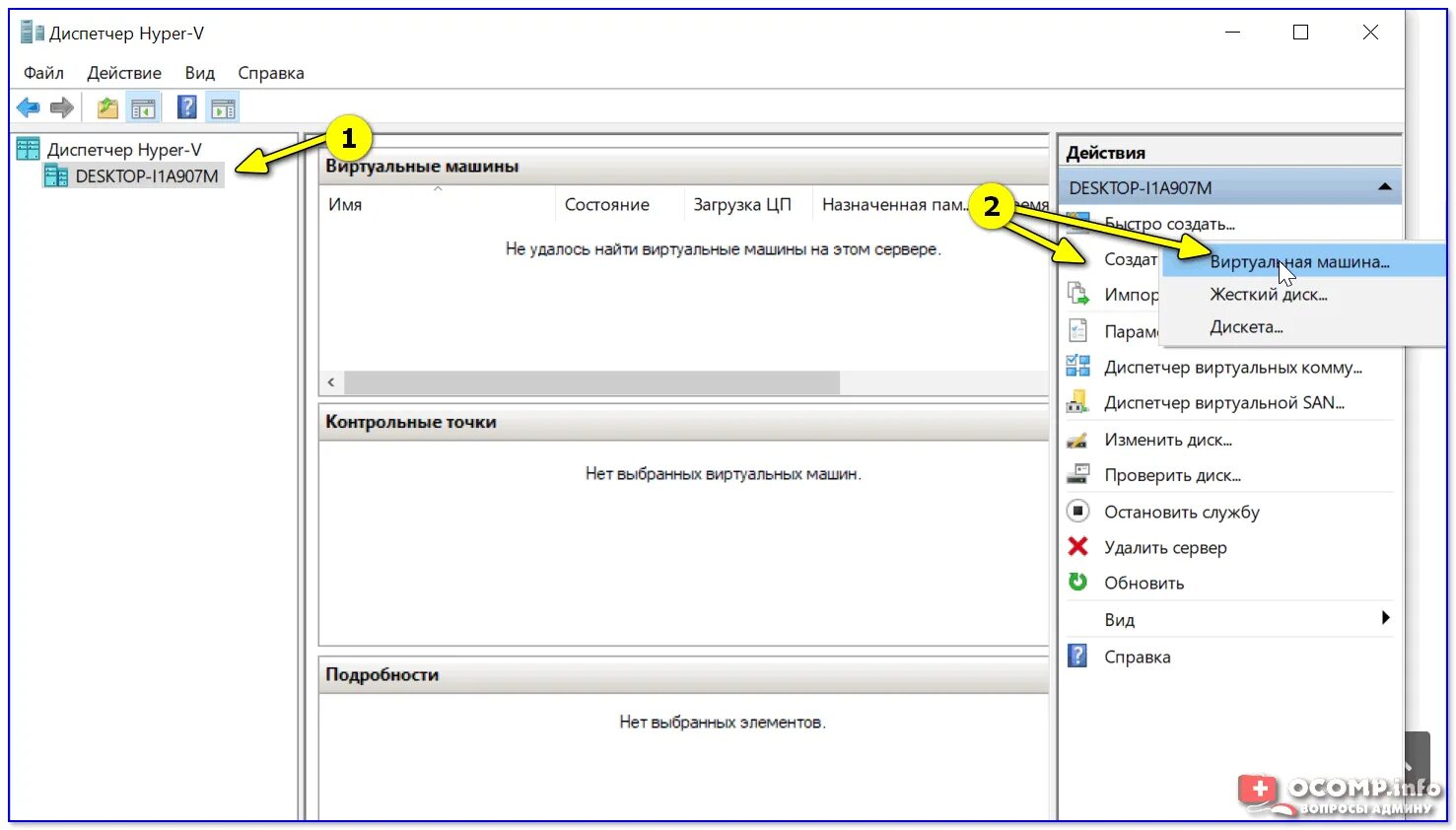The width and height of the screenshot is (1456, 830).
Task: Click Остановить службу action
Action: pos(1182,512)
